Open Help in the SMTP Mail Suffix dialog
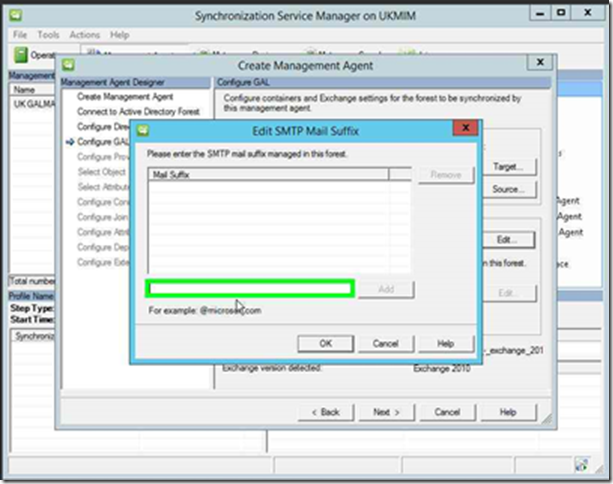Screen dimensions: 613x484 pos(446,344)
